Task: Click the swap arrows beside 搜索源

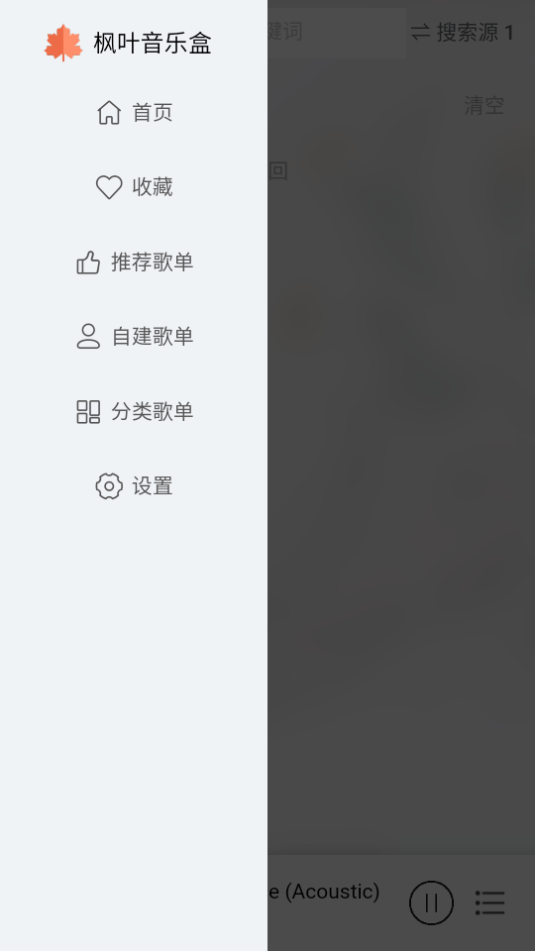Action: tap(420, 33)
